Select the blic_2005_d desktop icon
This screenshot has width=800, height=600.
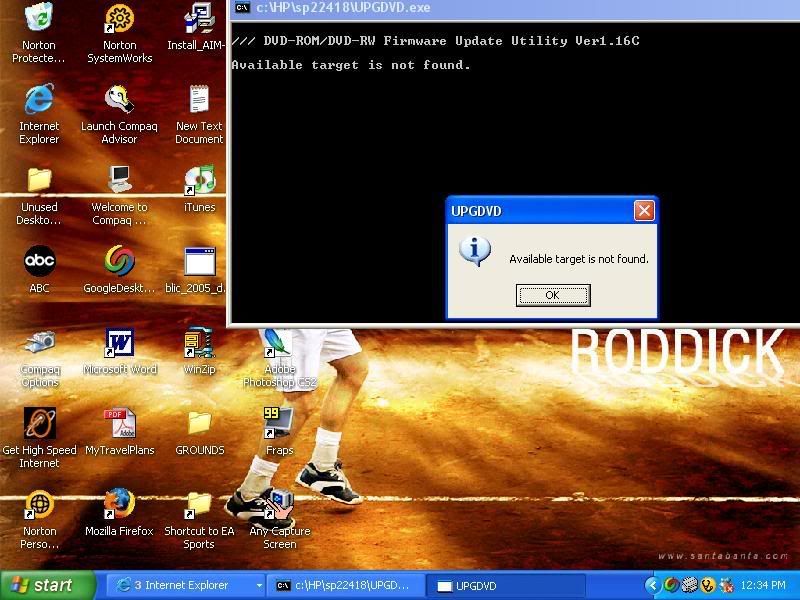(x=196, y=269)
